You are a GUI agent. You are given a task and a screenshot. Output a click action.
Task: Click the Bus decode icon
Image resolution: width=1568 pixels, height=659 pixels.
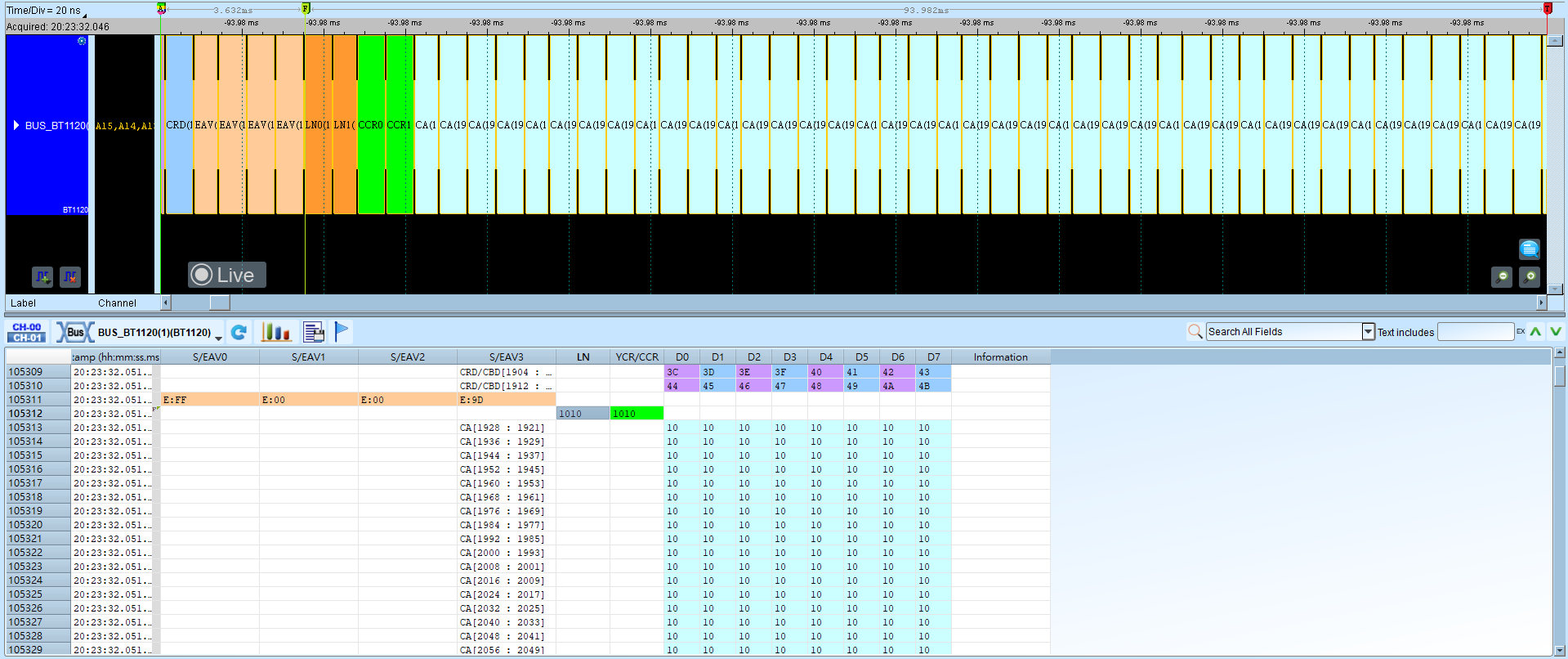[x=74, y=332]
